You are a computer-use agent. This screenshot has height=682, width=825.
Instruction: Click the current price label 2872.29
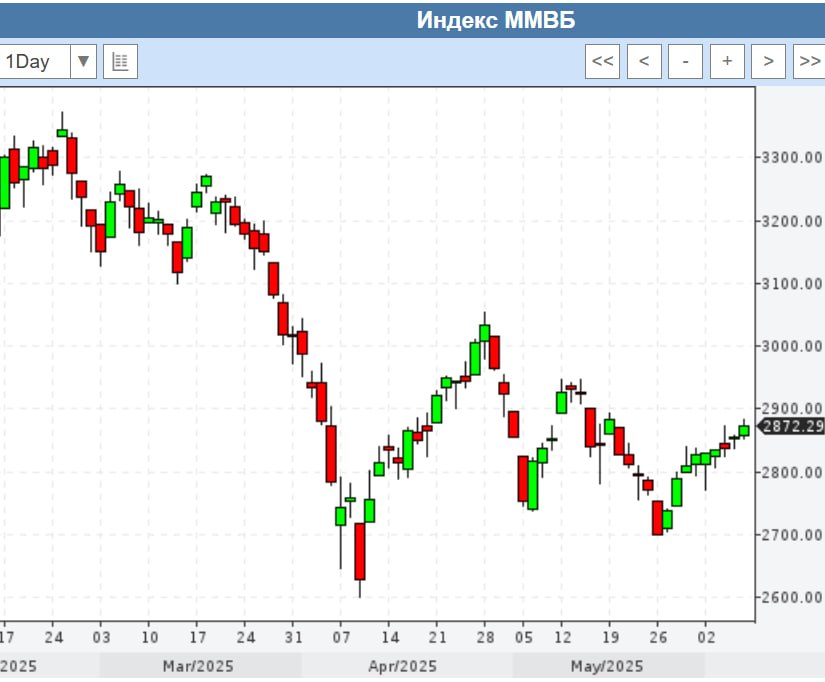tap(791, 426)
